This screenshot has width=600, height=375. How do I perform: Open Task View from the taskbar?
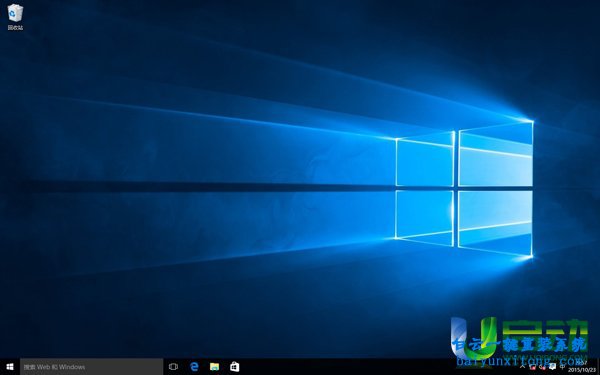173,367
